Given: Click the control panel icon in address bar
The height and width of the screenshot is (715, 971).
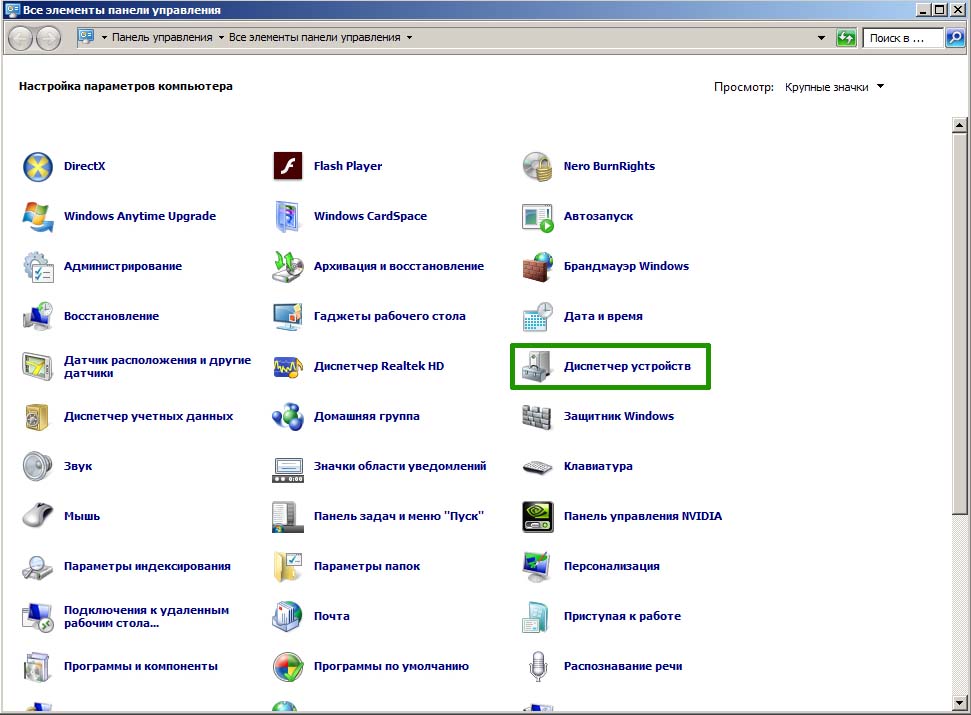Looking at the screenshot, I should pyautogui.click(x=86, y=37).
